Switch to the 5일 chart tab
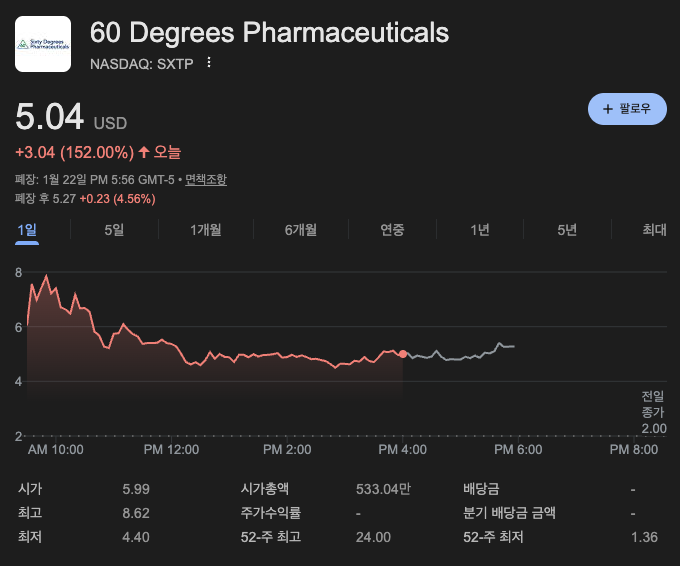The width and height of the screenshot is (680, 566). pos(114,229)
